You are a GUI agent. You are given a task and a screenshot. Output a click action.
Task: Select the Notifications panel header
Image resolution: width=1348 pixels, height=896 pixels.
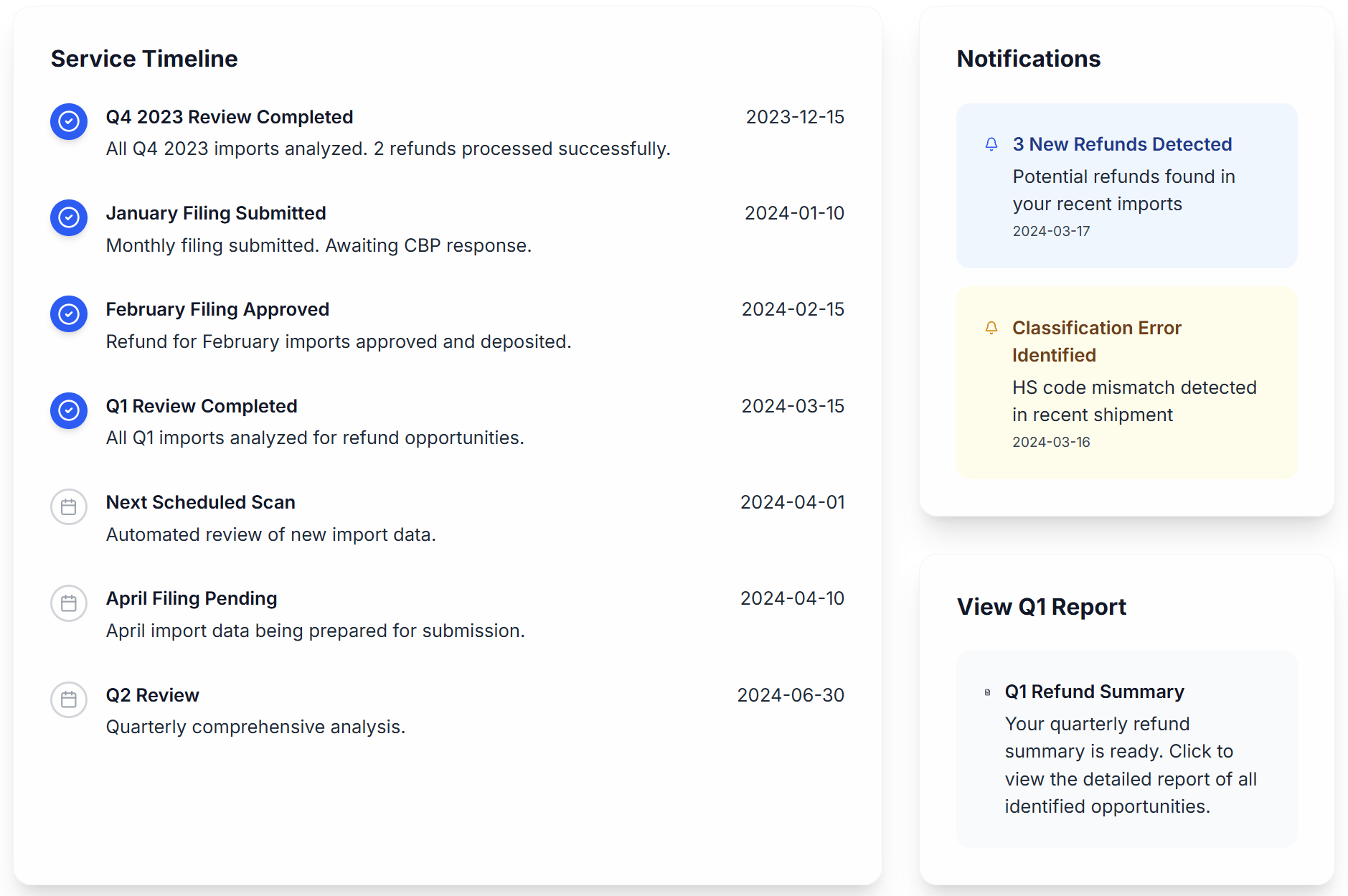[x=1029, y=58]
